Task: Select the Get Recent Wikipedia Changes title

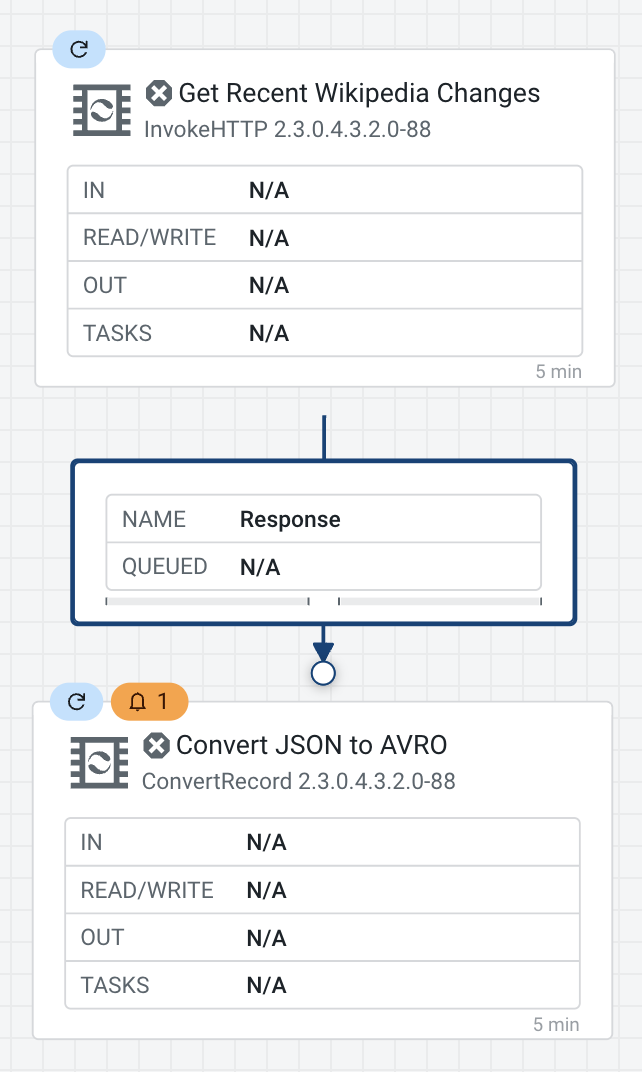Action: [359, 94]
